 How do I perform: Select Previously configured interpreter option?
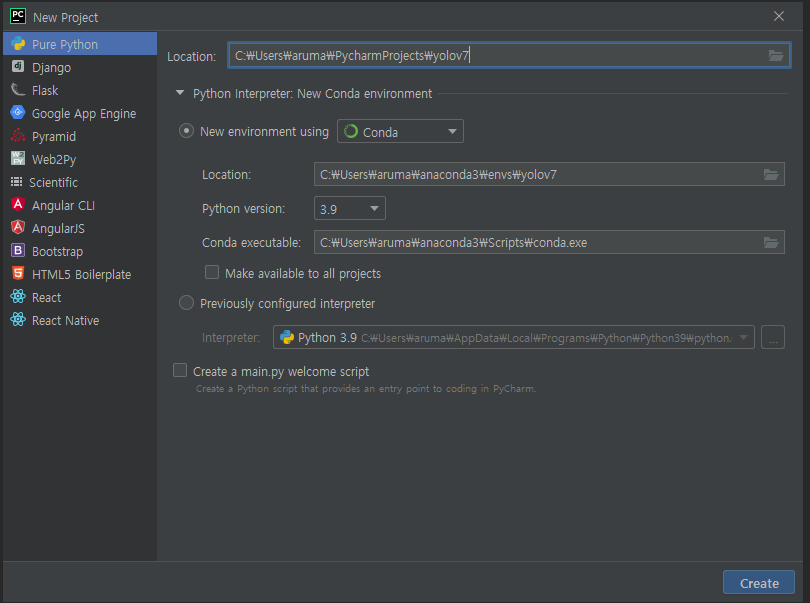point(187,303)
